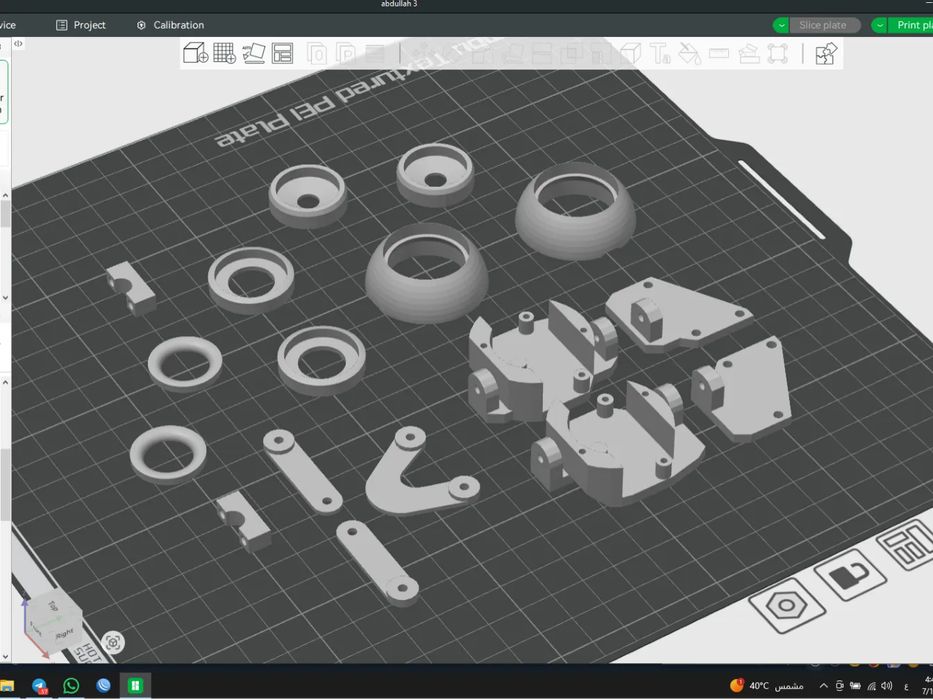Open WhatsApp from the taskbar
The width and height of the screenshot is (933, 700).
point(71,686)
